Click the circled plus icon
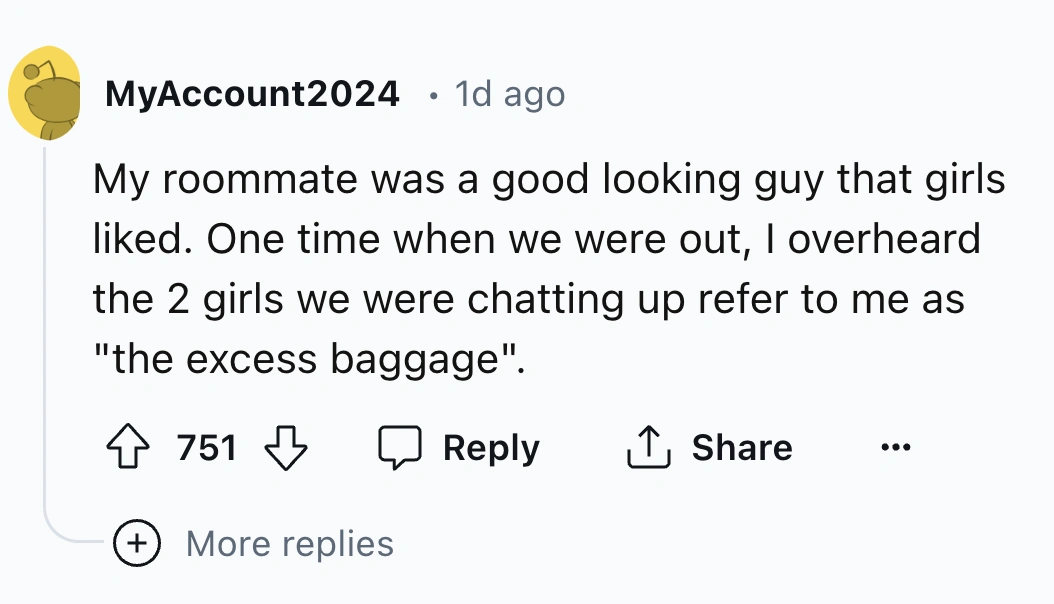 [x=139, y=544]
